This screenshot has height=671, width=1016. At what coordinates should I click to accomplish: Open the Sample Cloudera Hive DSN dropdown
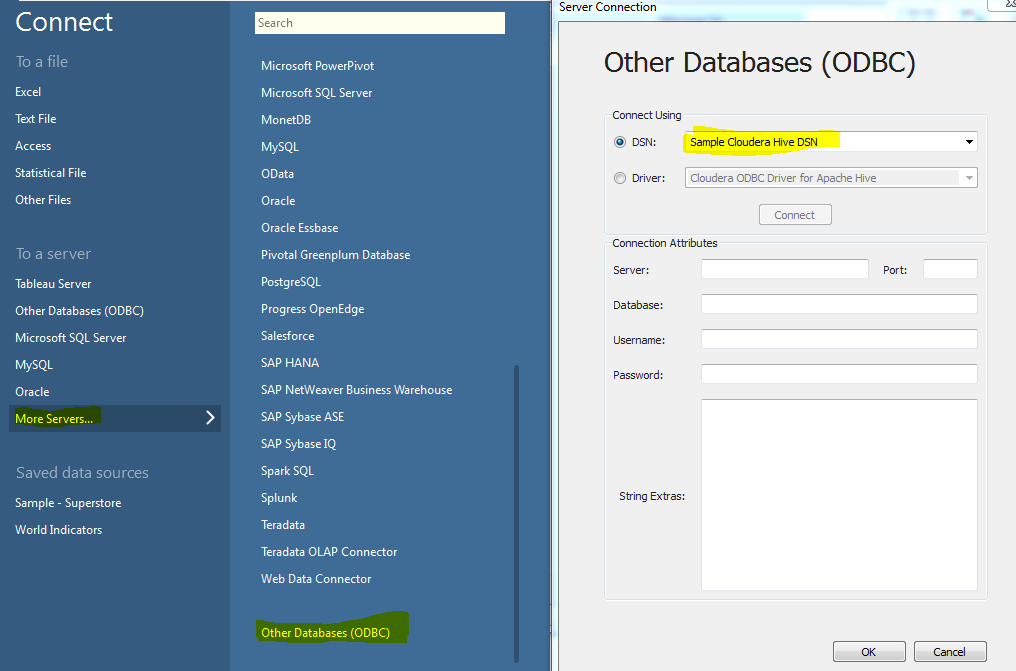tap(968, 141)
